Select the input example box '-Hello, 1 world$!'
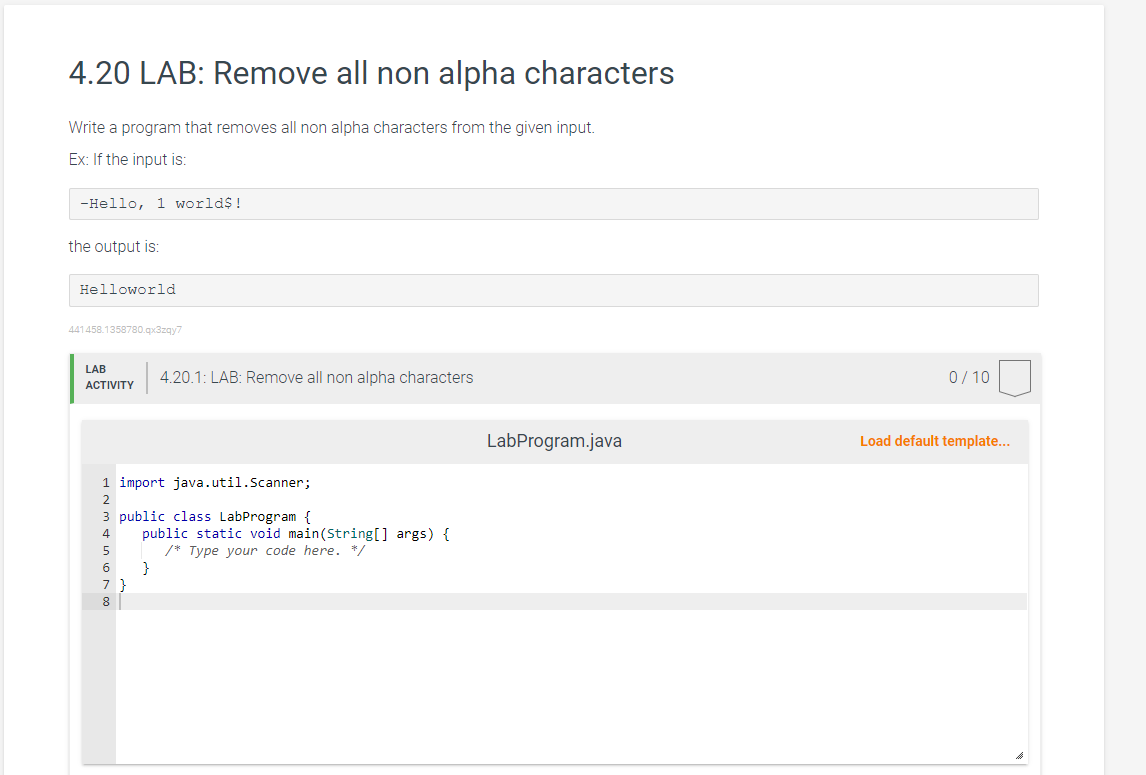This screenshot has width=1146, height=775. click(552, 203)
